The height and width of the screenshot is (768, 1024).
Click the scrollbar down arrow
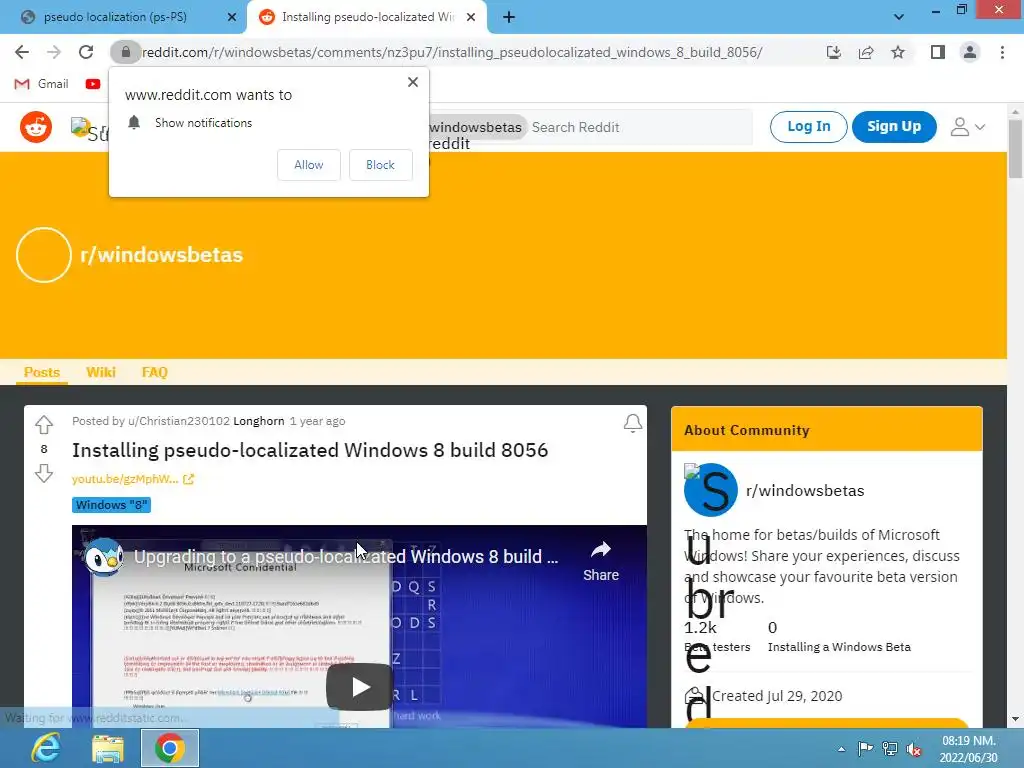[1015, 719]
